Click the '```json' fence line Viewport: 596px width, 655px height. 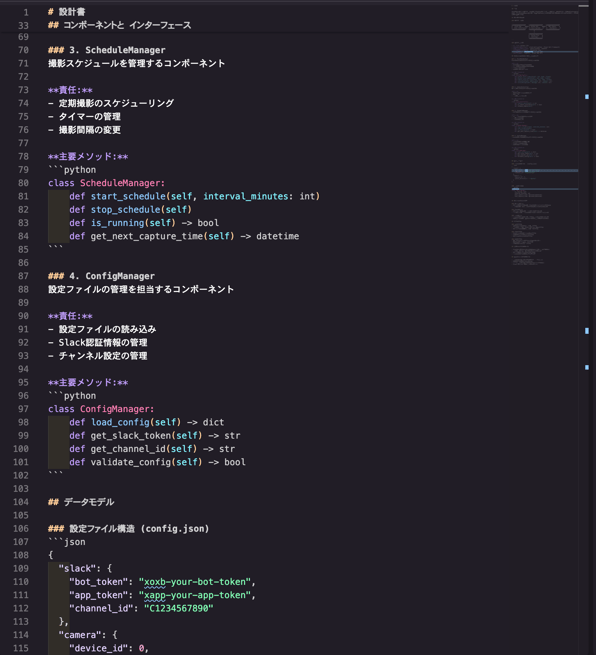tap(67, 542)
